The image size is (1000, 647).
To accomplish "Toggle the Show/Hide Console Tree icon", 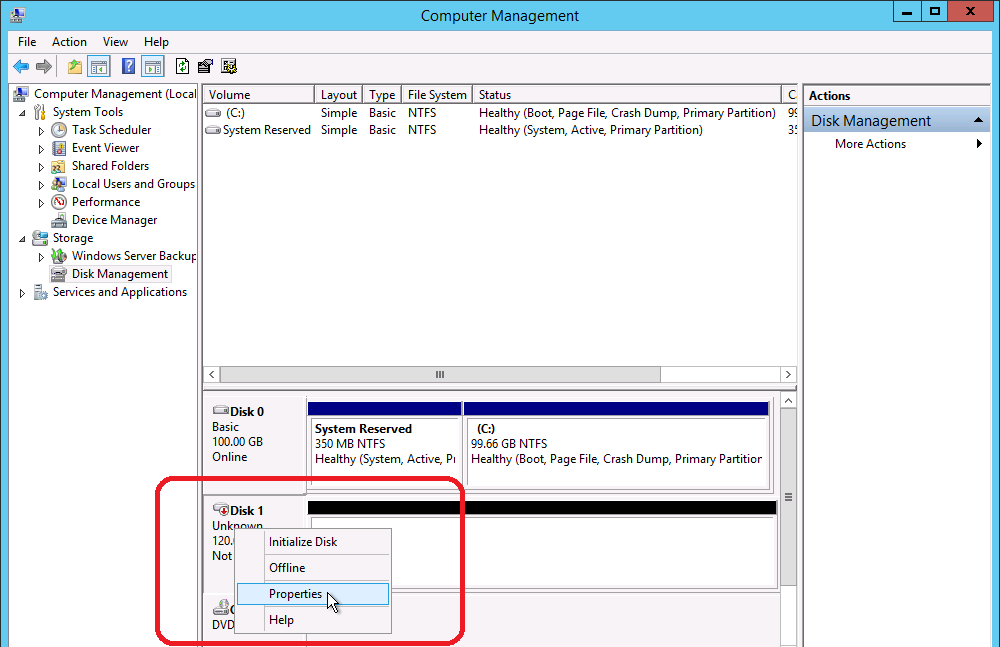I will [99, 67].
